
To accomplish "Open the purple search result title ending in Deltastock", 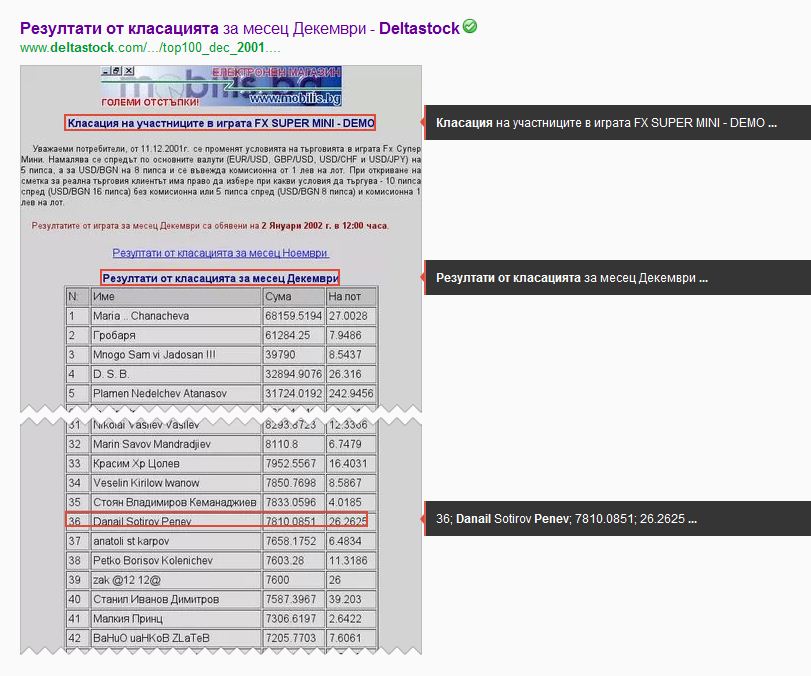I will tap(239, 28).
